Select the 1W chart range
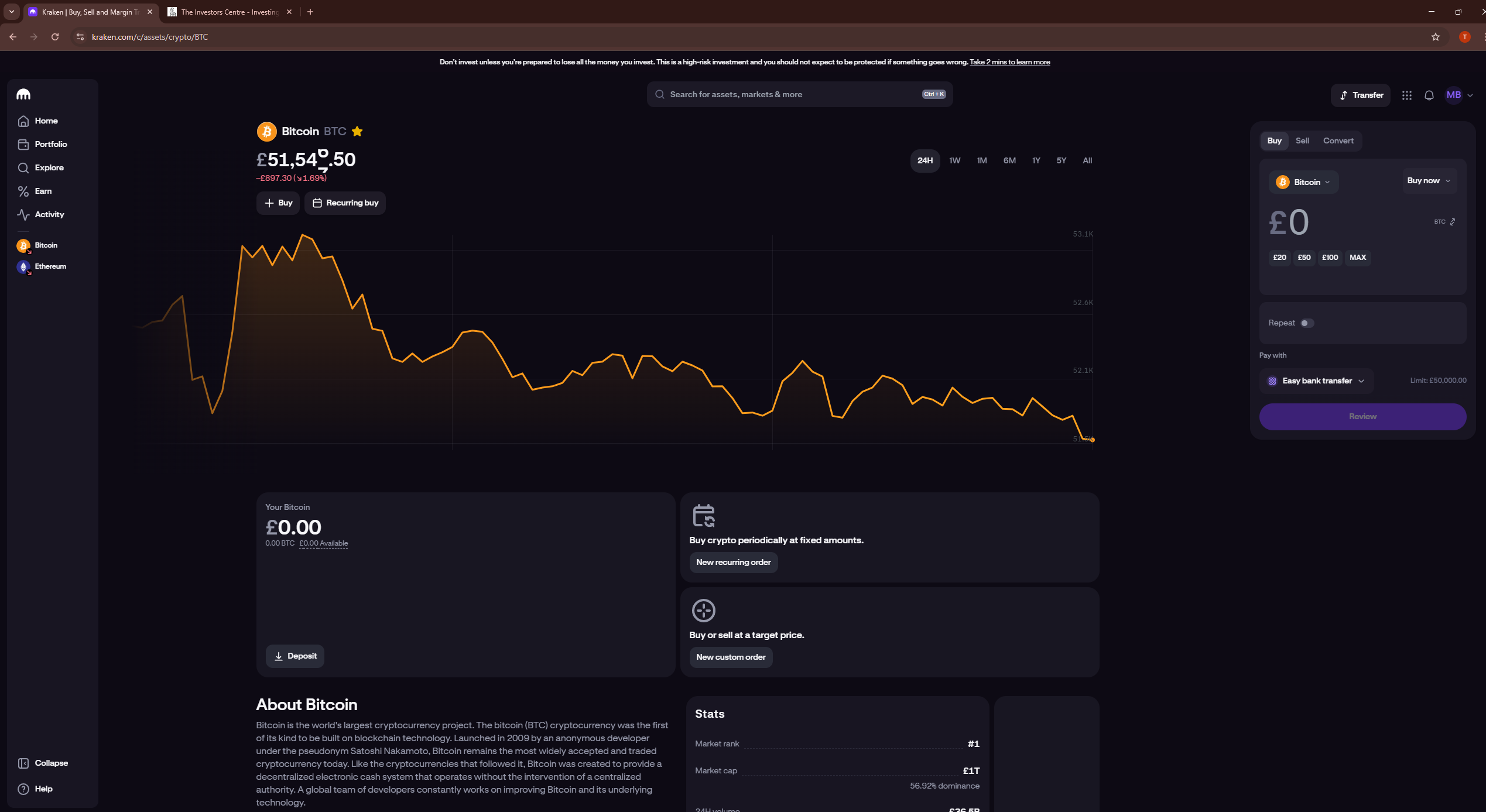Image resolution: width=1486 pixels, height=812 pixels. tap(954, 160)
